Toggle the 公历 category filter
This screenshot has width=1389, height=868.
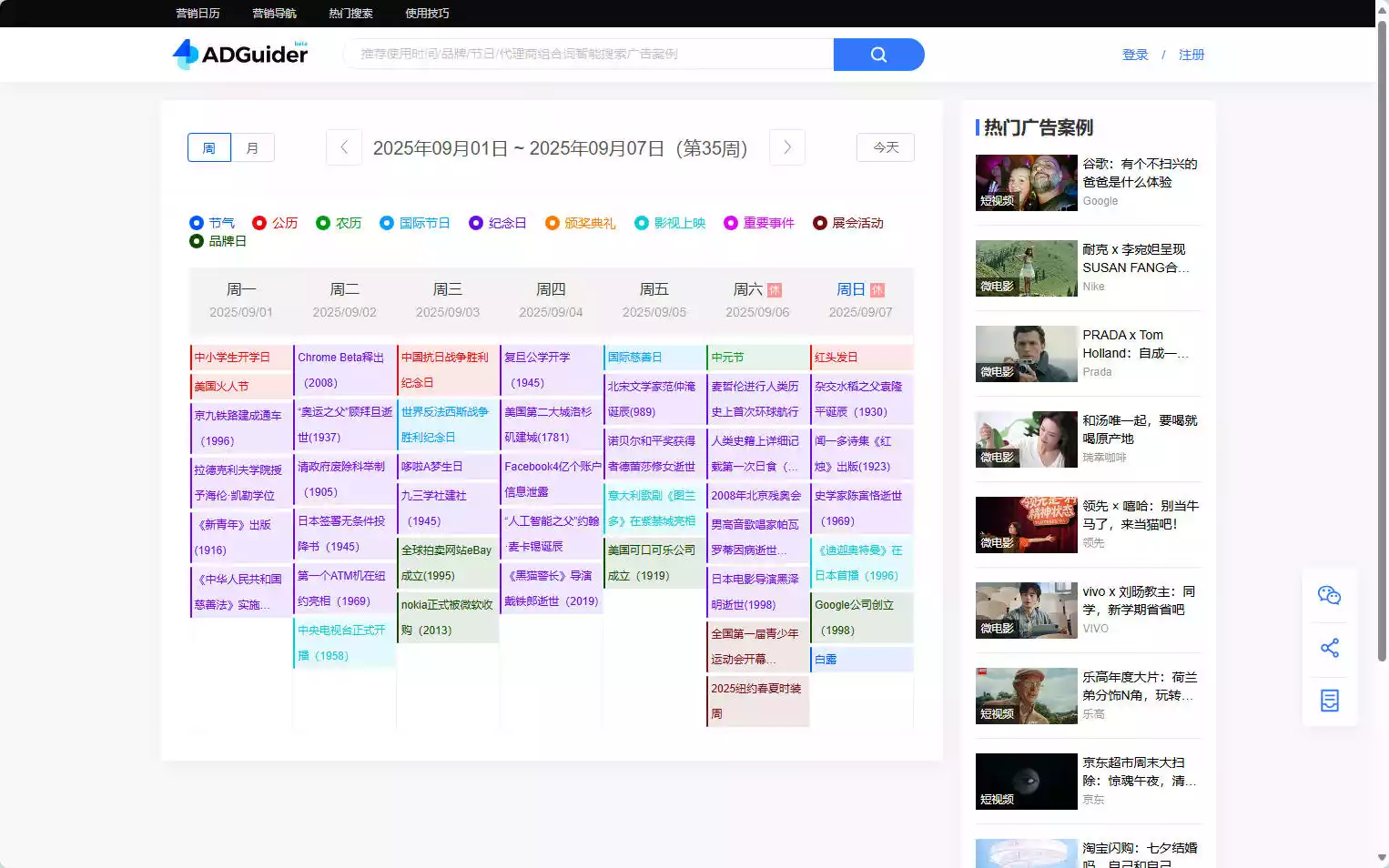[x=275, y=223]
